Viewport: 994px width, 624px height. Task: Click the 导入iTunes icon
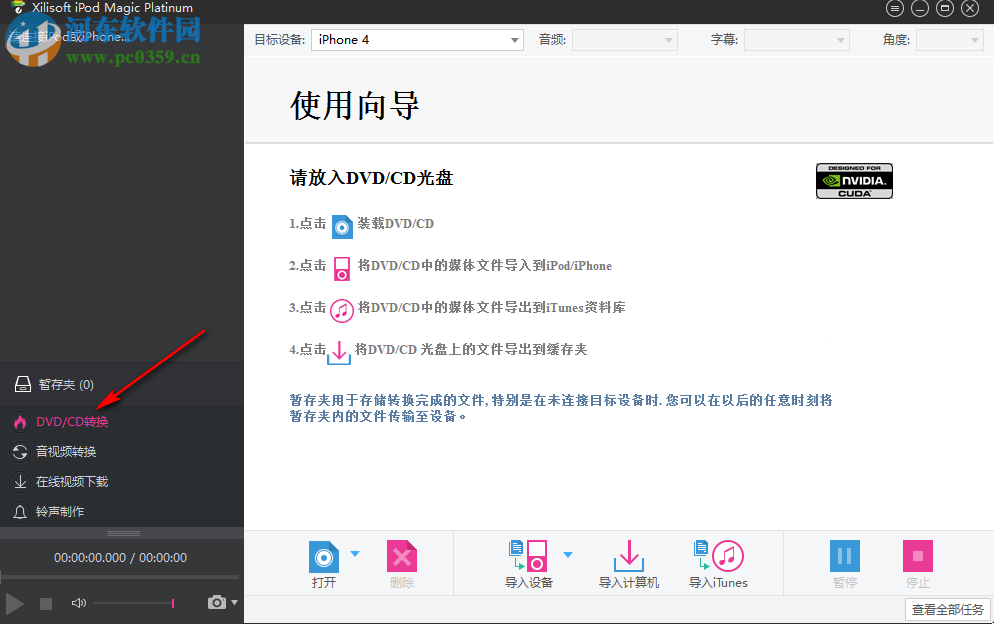click(x=718, y=558)
